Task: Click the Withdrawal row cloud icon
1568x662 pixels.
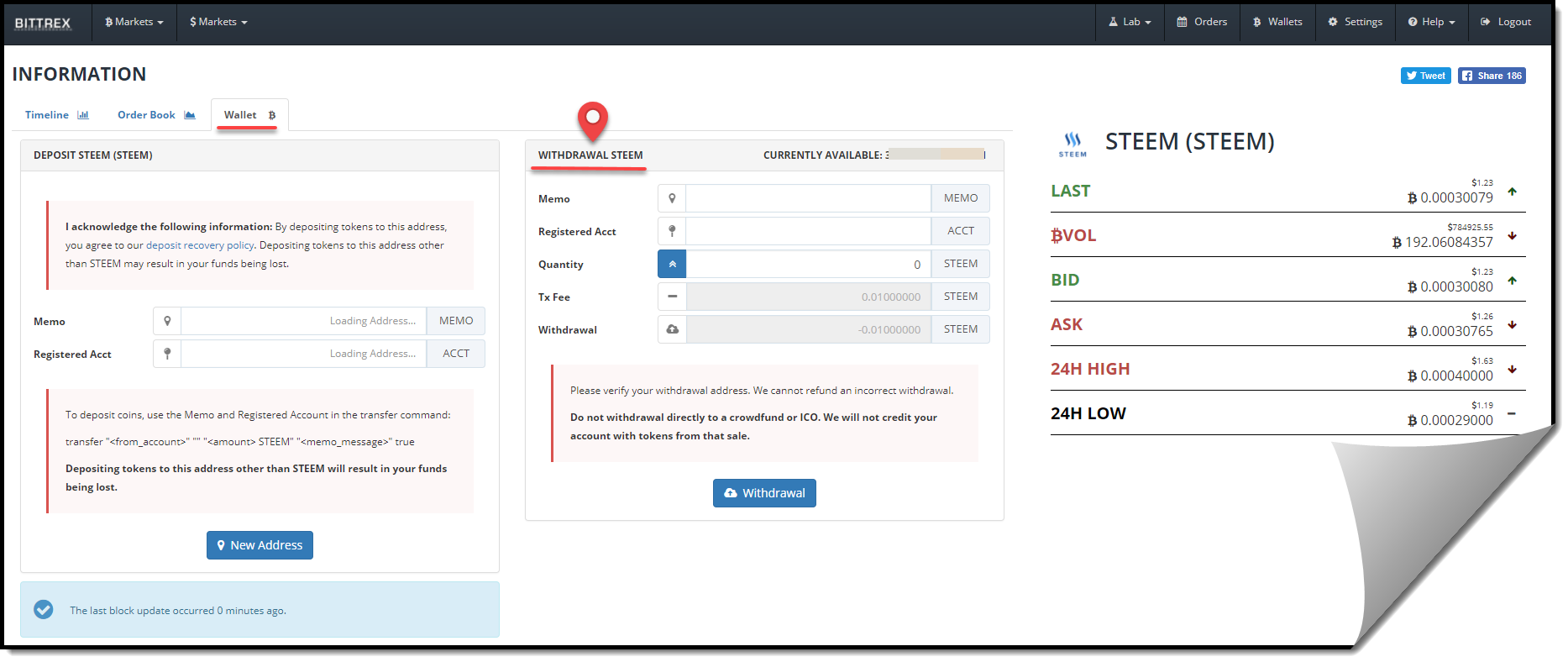Action: (672, 329)
